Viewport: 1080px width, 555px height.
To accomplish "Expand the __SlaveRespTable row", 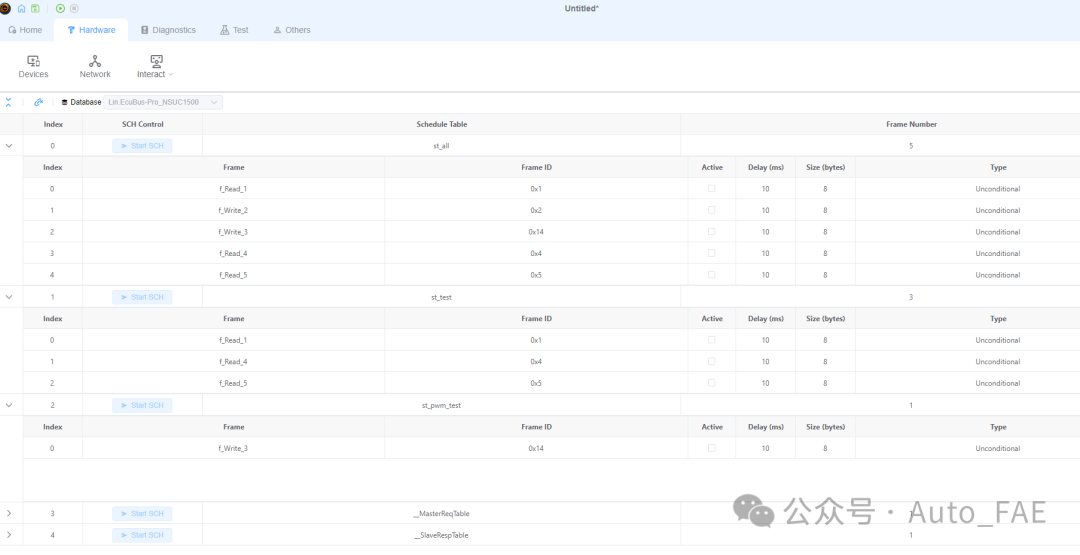I will pos(9,535).
